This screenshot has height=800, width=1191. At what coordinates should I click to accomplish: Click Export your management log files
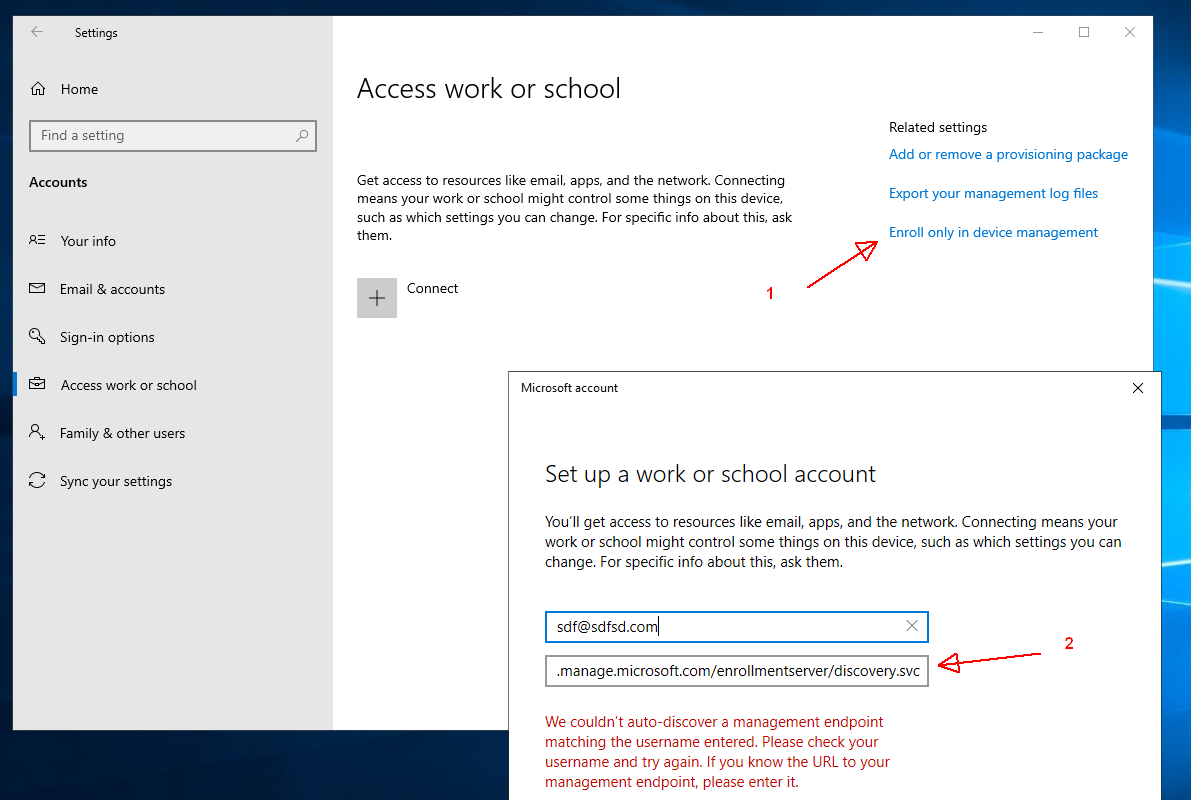(x=993, y=193)
